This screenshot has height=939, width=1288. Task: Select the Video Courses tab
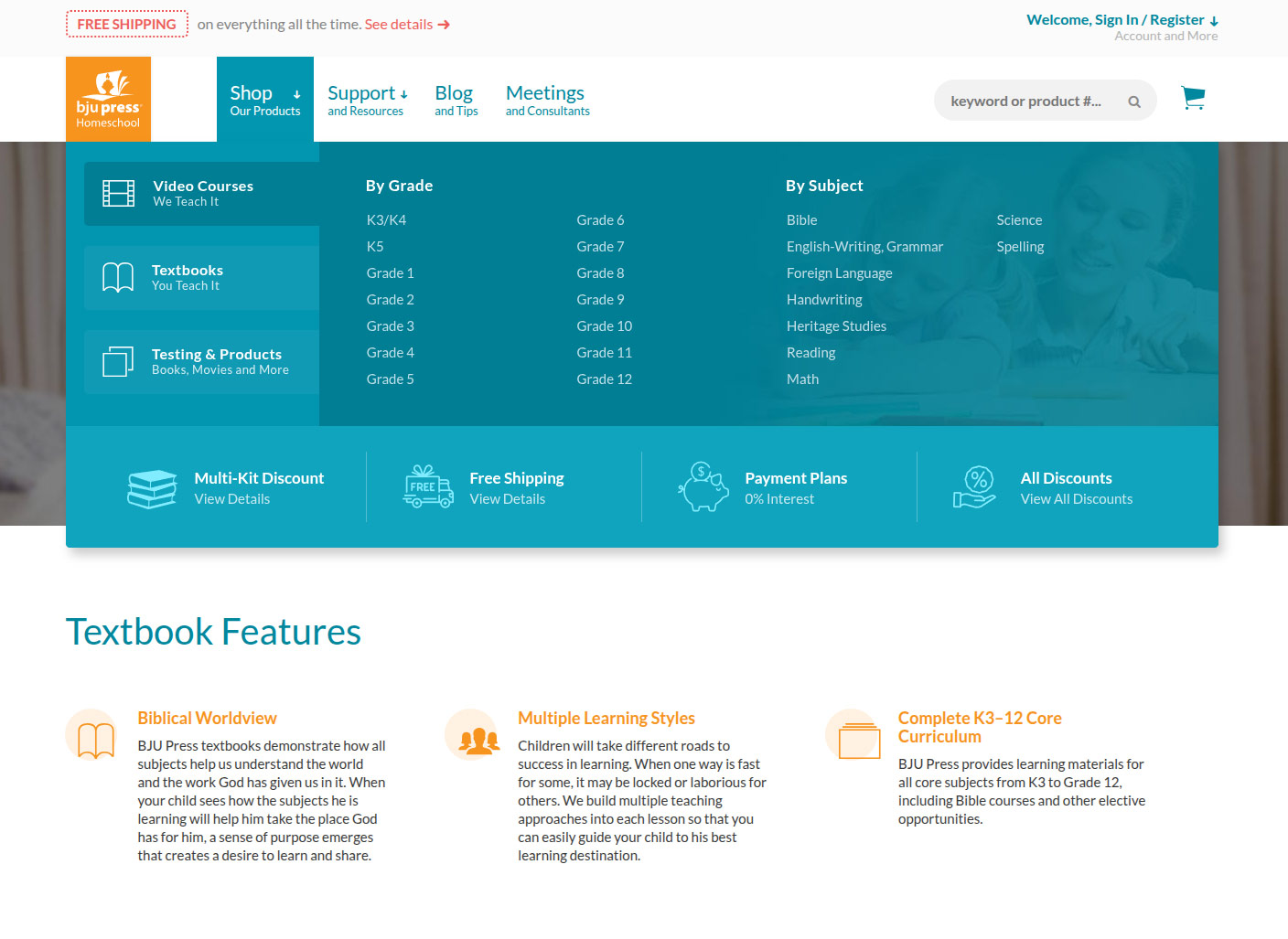pos(201,194)
